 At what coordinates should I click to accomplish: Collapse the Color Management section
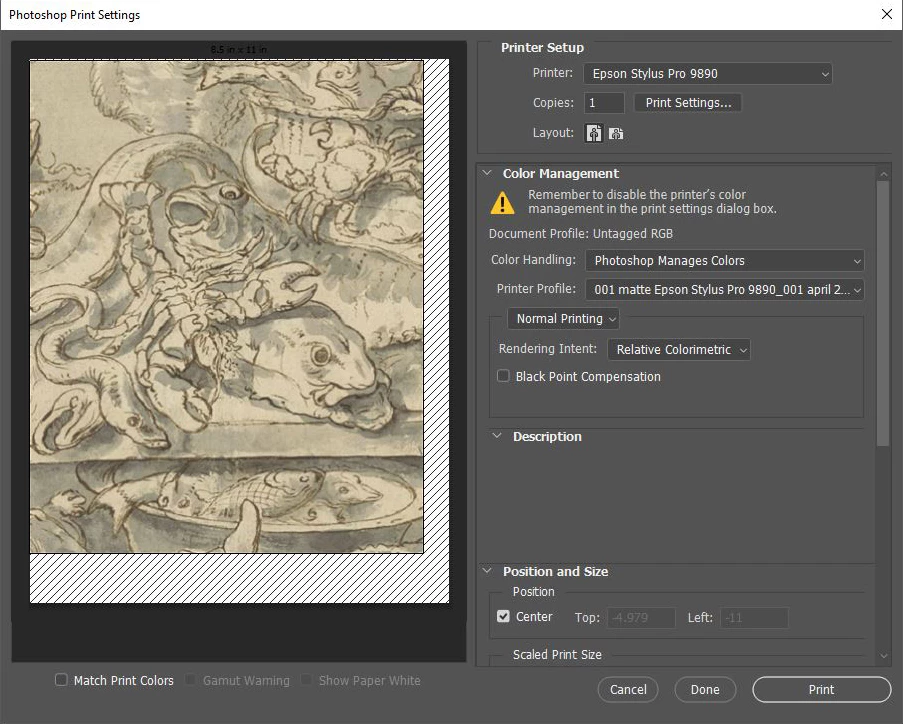pyautogui.click(x=487, y=173)
